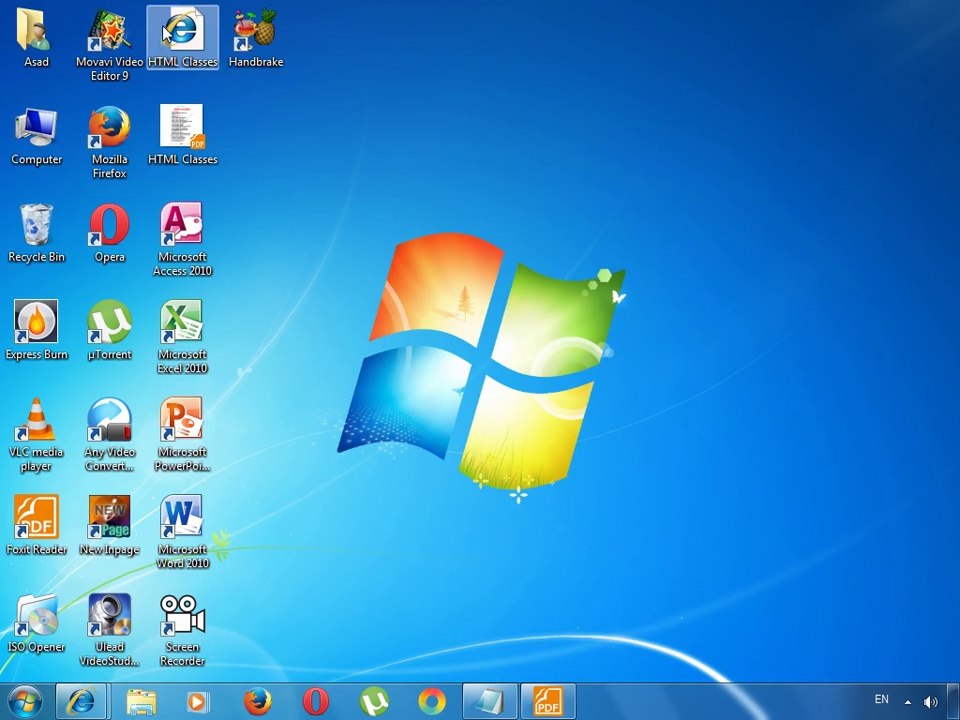Open the Asad user folder icon
The height and width of the screenshot is (720, 960).
[x=36, y=37]
